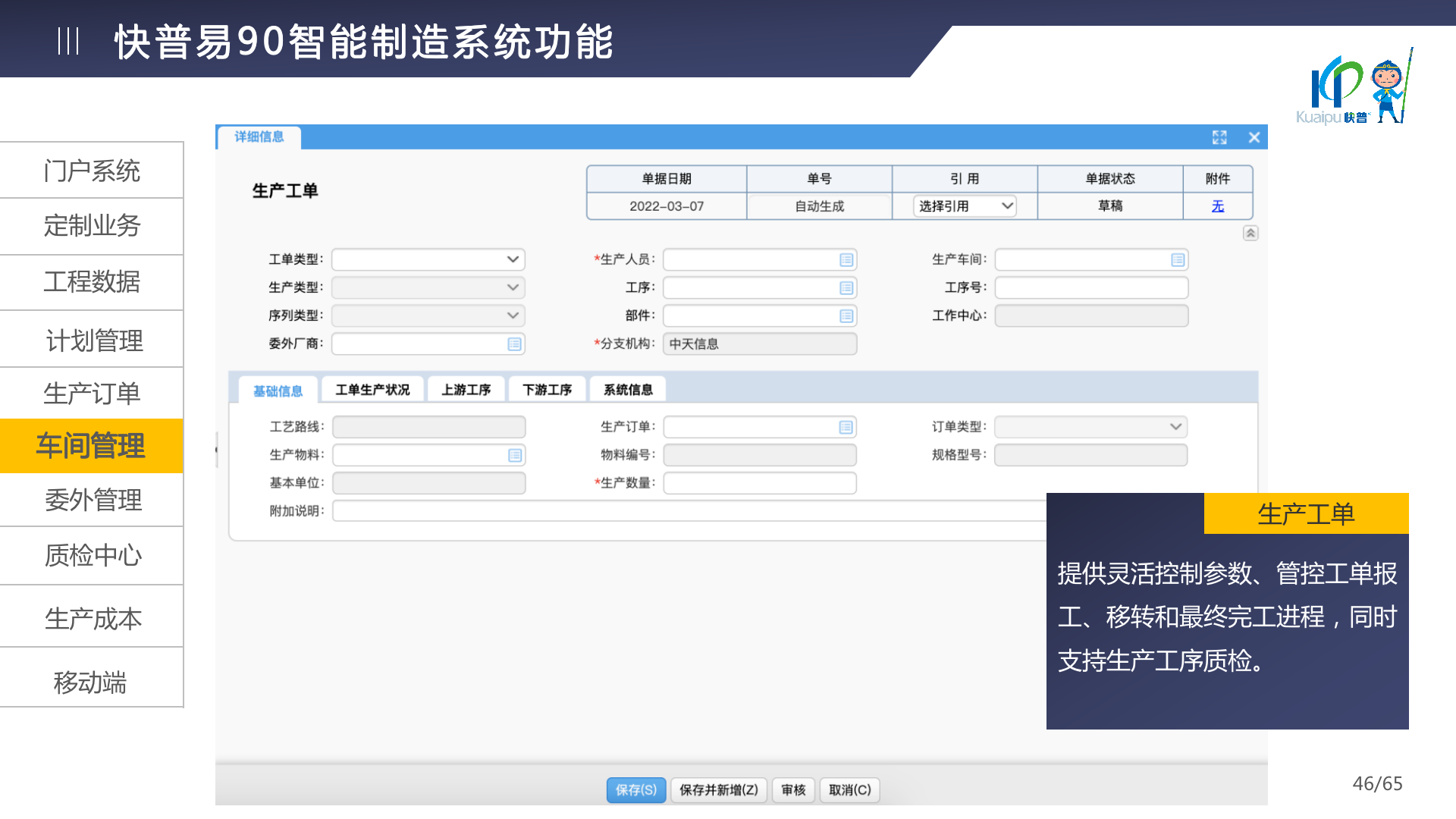Click the 保存(S) button
The width and height of the screenshot is (1456, 819).
point(635,790)
